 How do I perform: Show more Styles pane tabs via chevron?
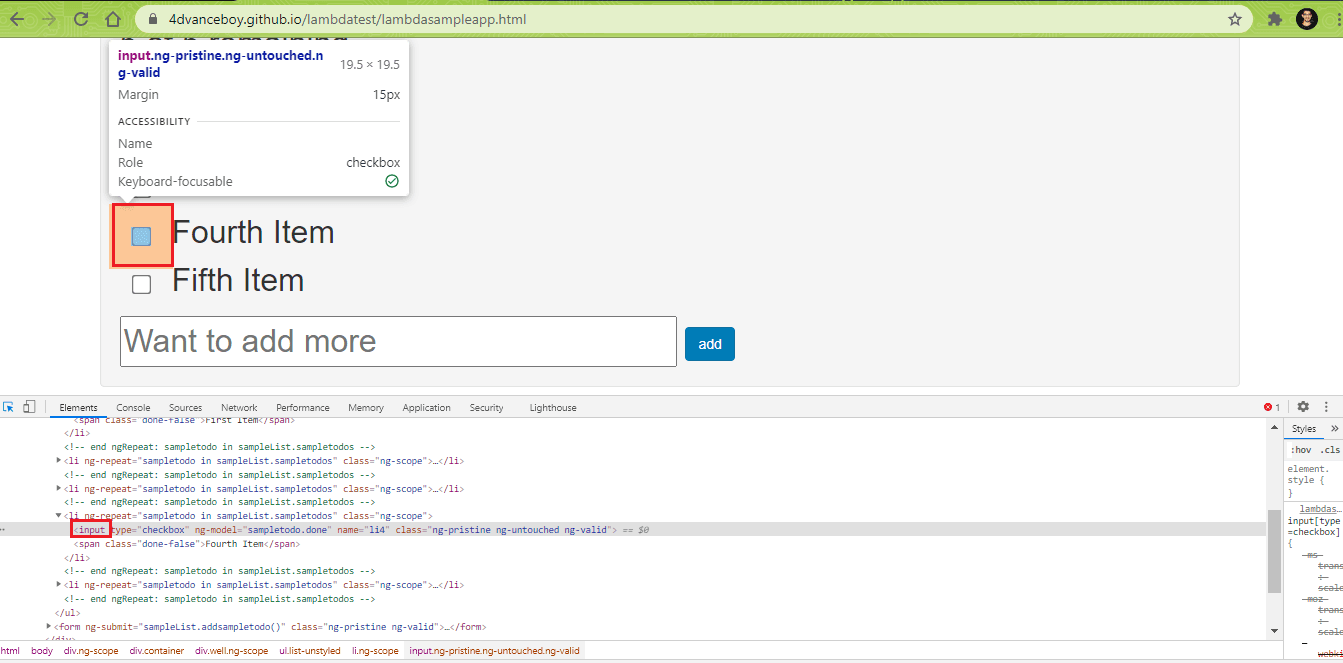[x=1334, y=429]
